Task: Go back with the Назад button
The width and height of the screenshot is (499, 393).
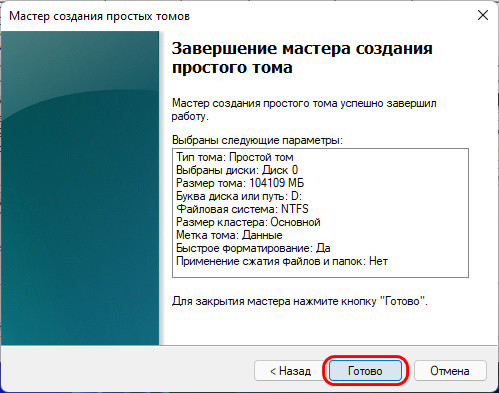Action: point(290,370)
